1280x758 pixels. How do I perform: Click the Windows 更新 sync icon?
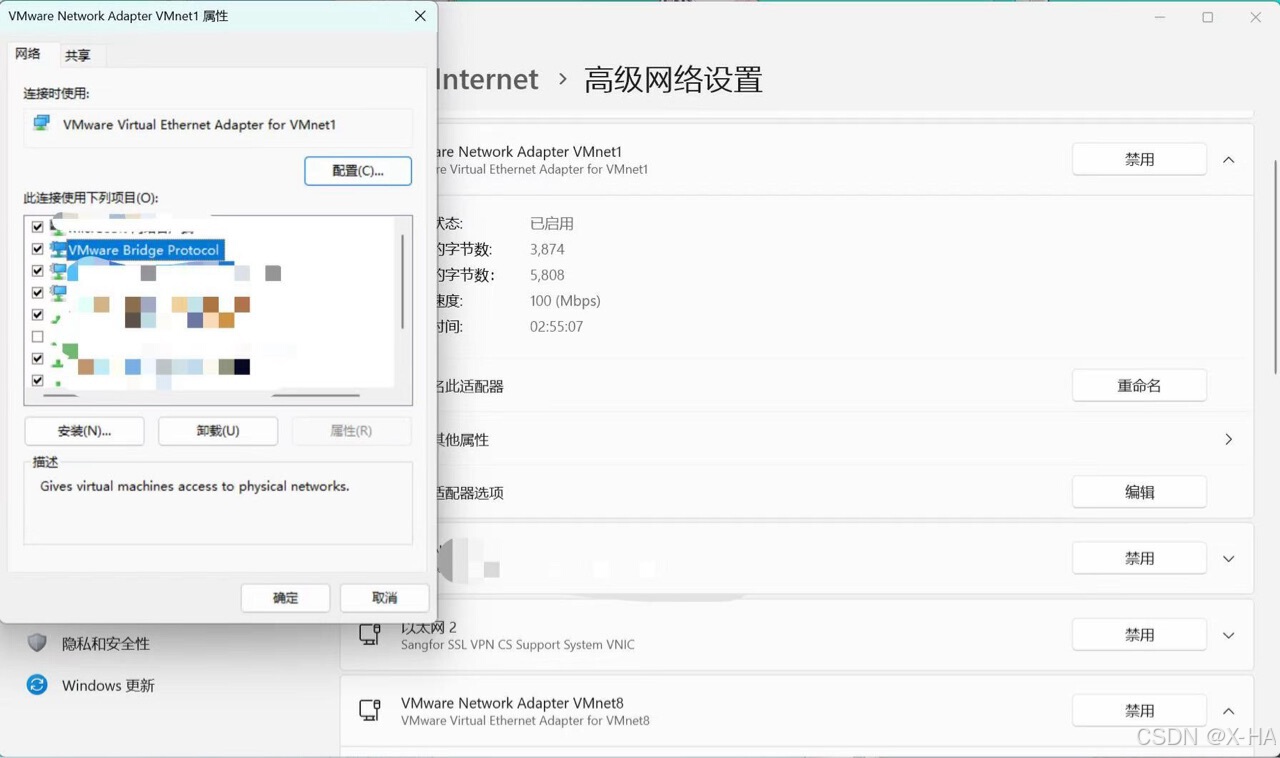click(x=37, y=685)
